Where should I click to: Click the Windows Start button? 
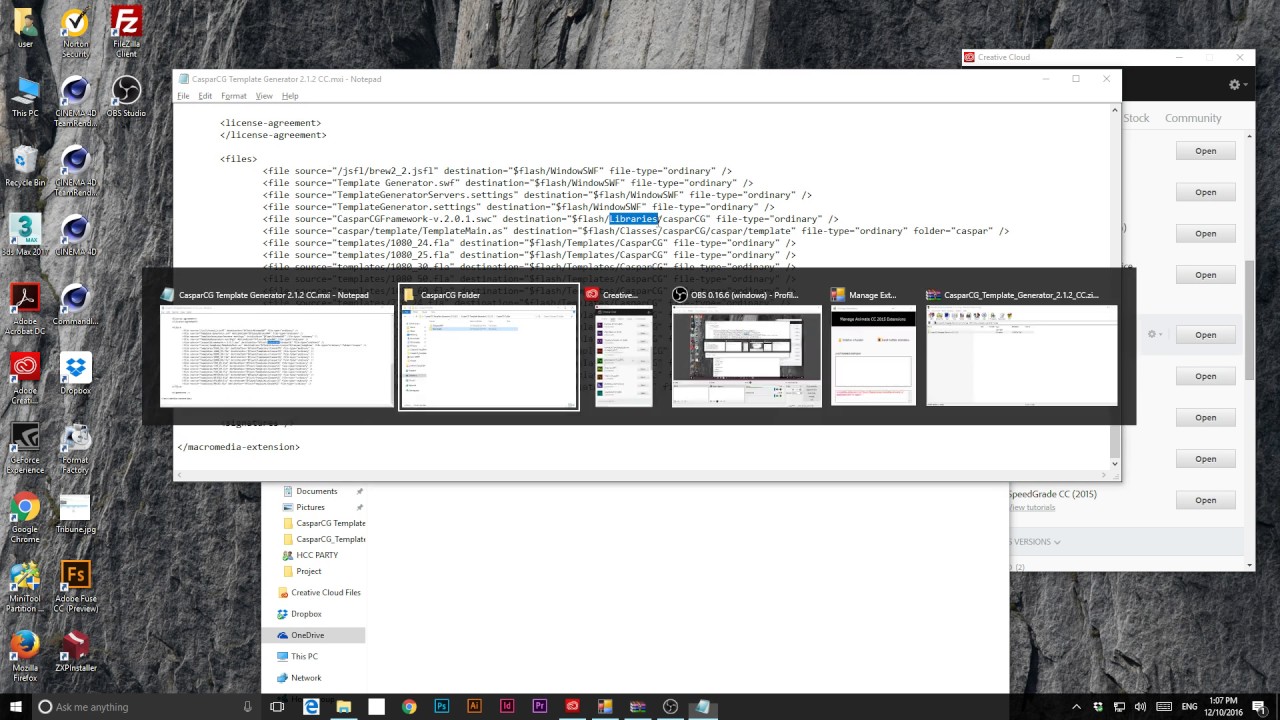tap(15, 706)
